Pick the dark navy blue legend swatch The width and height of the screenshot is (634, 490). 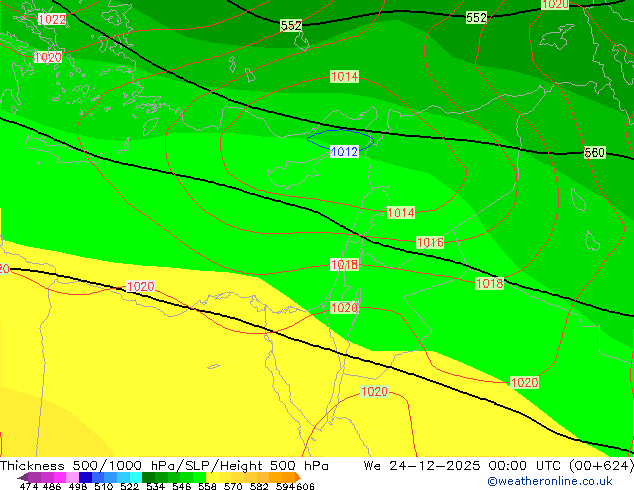click(85, 477)
